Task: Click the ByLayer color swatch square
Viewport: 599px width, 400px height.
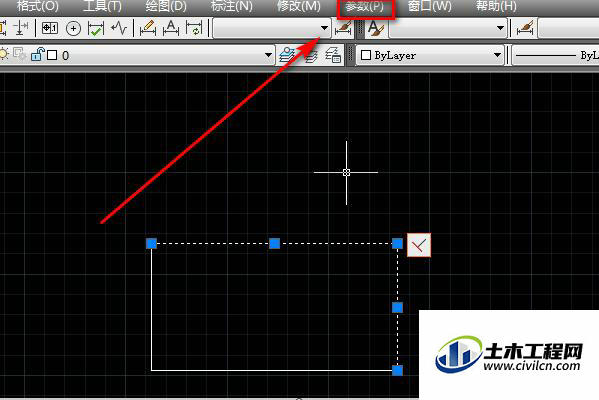Action: [x=366, y=55]
